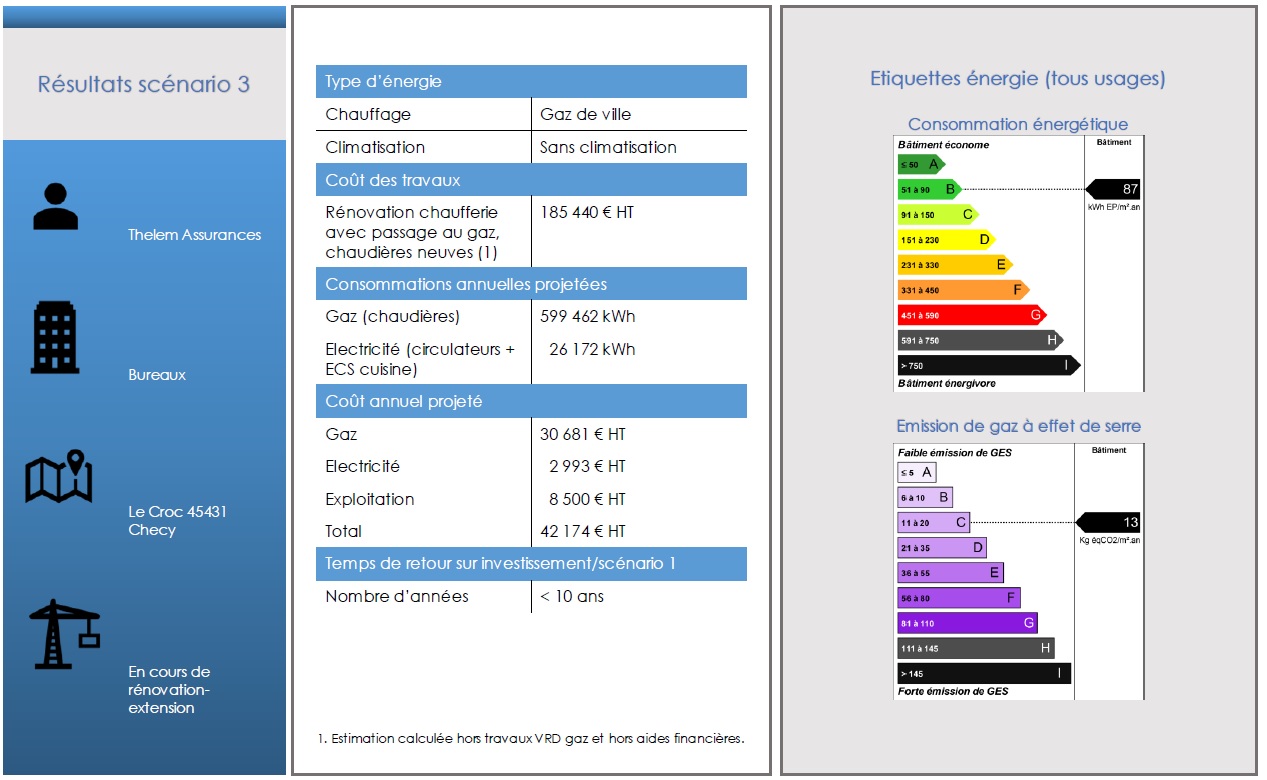Click energy class H bar '591 à 750'
The width and height of the screenshot is (1267, 780).
[x=981, y=340]
